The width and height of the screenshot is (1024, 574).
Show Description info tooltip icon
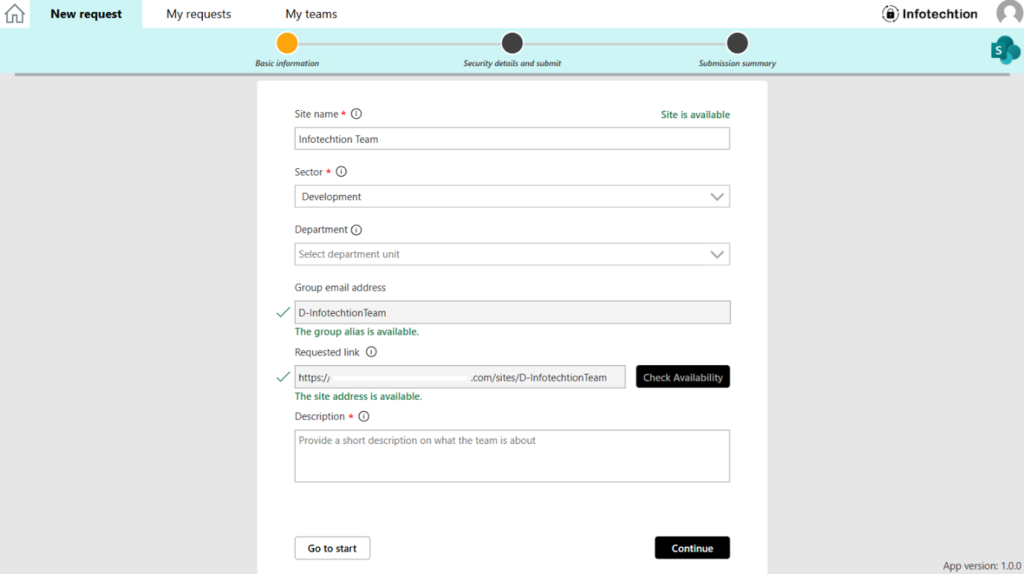(364, 417)
